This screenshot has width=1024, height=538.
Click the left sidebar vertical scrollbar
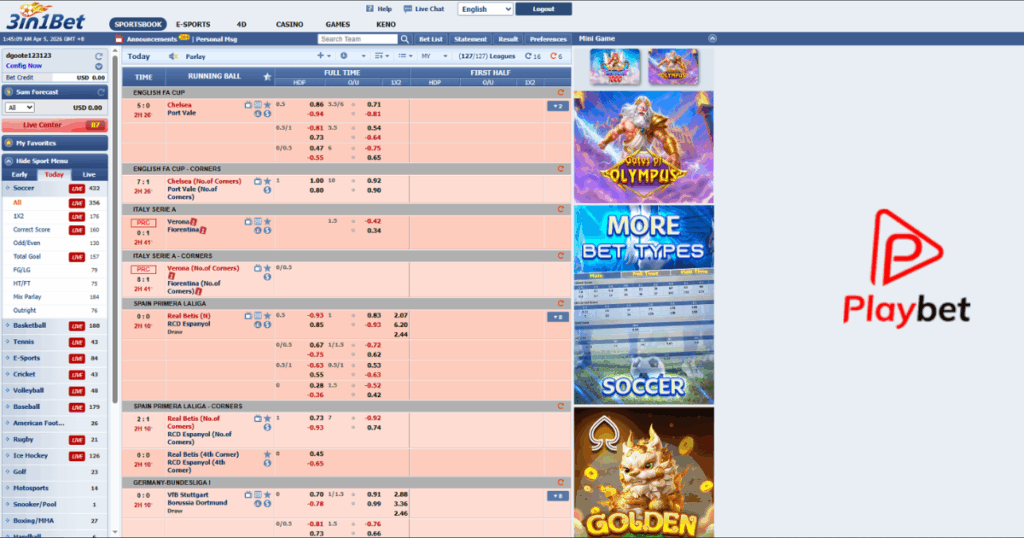point(115,229)
